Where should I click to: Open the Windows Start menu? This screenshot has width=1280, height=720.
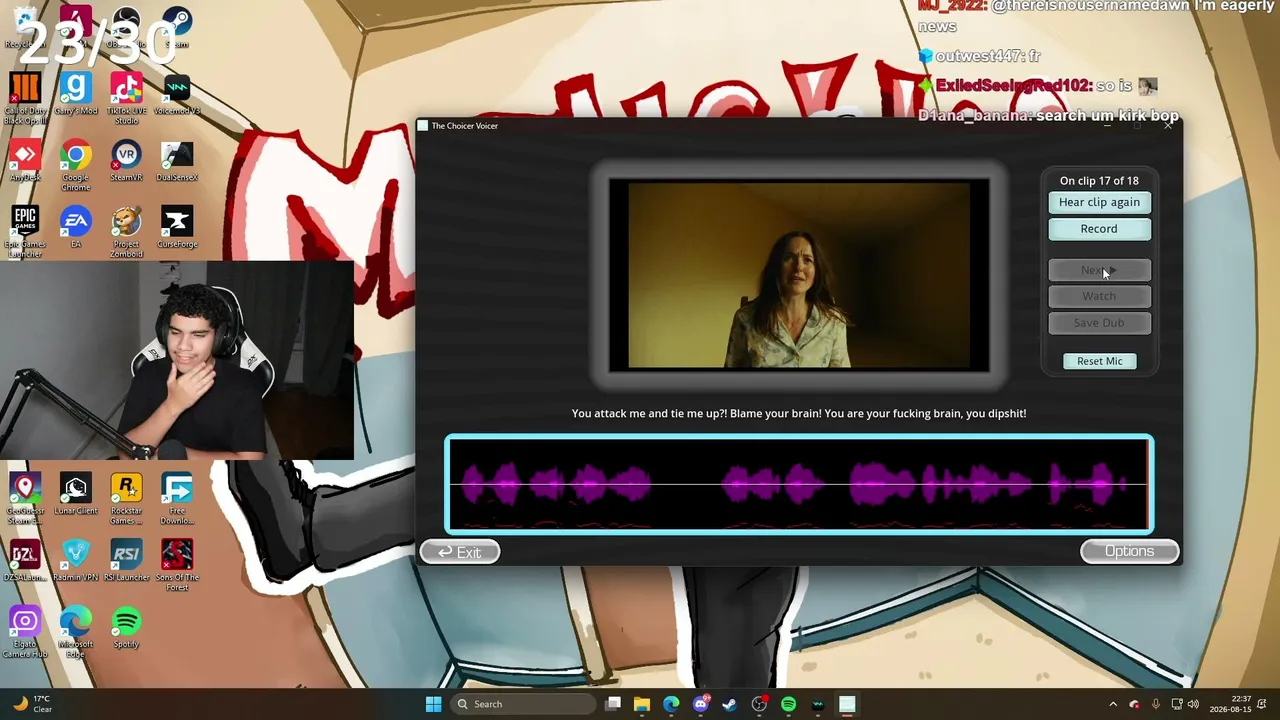tap(433, 704)
